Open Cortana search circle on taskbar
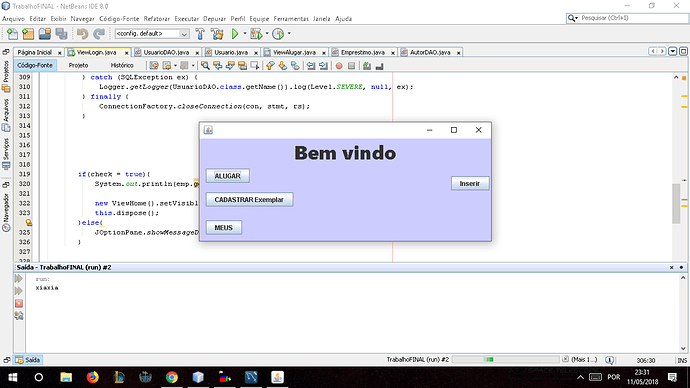Image resolution: width=690 pixels, height=388 pixels. pos(39,377)
